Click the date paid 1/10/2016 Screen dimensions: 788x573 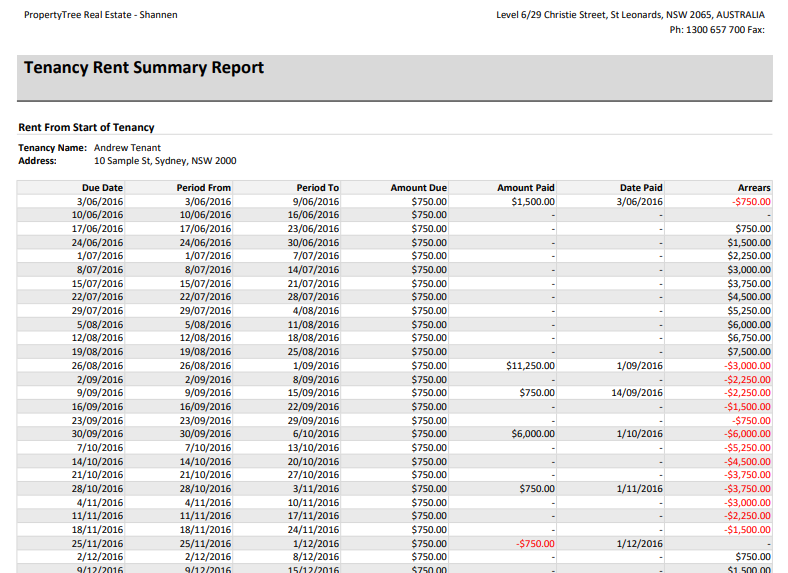(640, 434)
